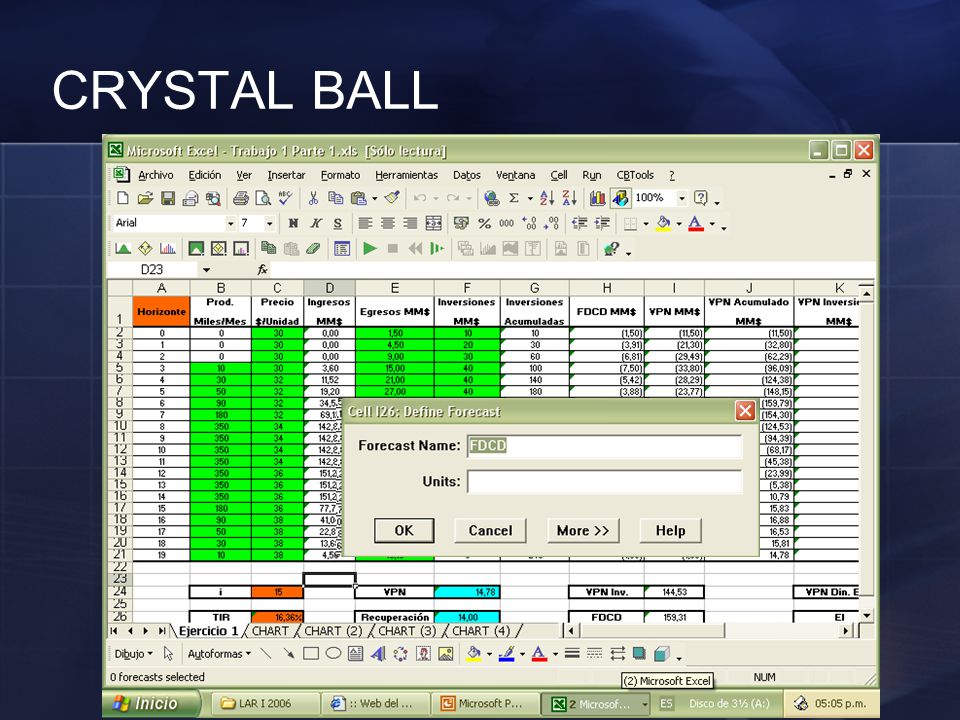The image size is (960, 720).
Task: Expand the taskbar Excel group arrow
Action: (644, 705)
